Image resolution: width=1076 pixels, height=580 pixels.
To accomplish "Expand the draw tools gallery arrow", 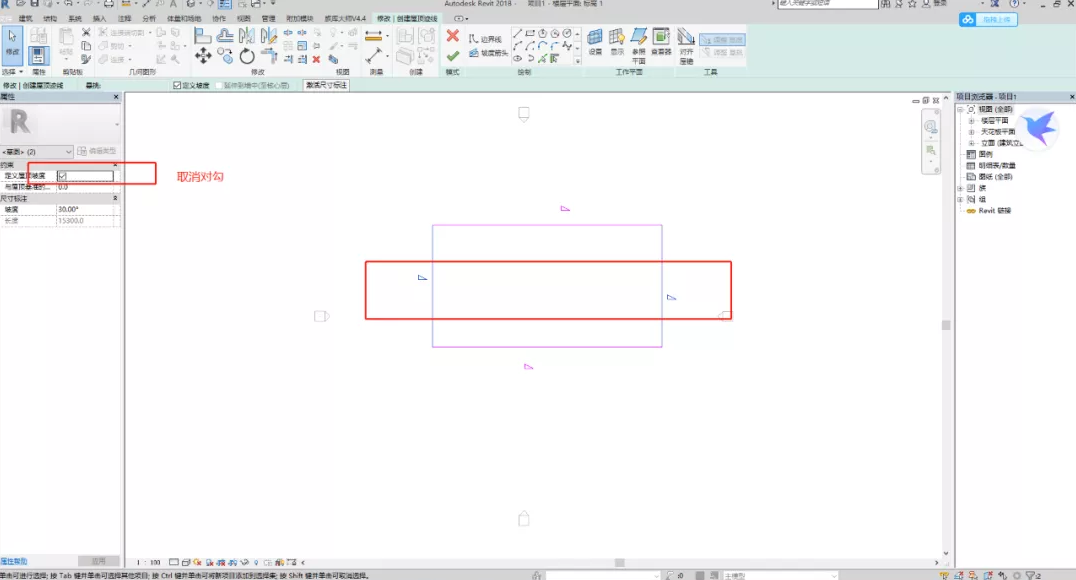I will [578, 60].
